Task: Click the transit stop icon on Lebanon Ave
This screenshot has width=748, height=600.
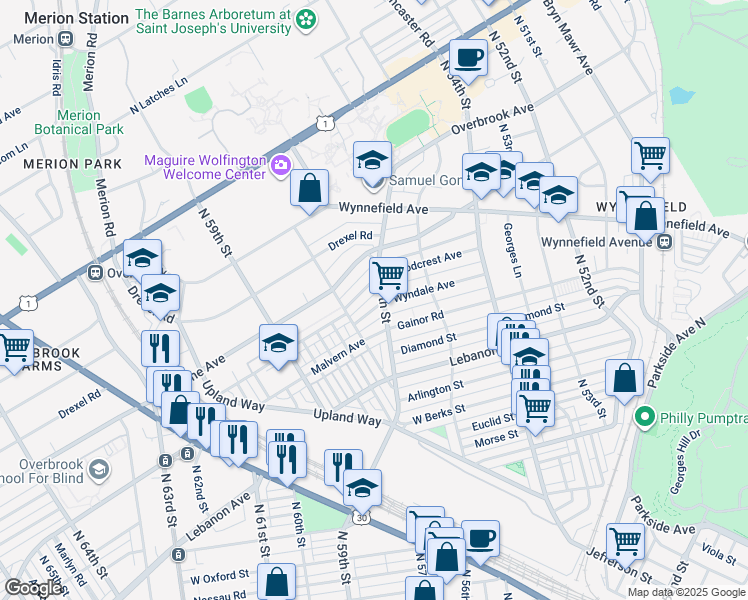Action: 177,555
